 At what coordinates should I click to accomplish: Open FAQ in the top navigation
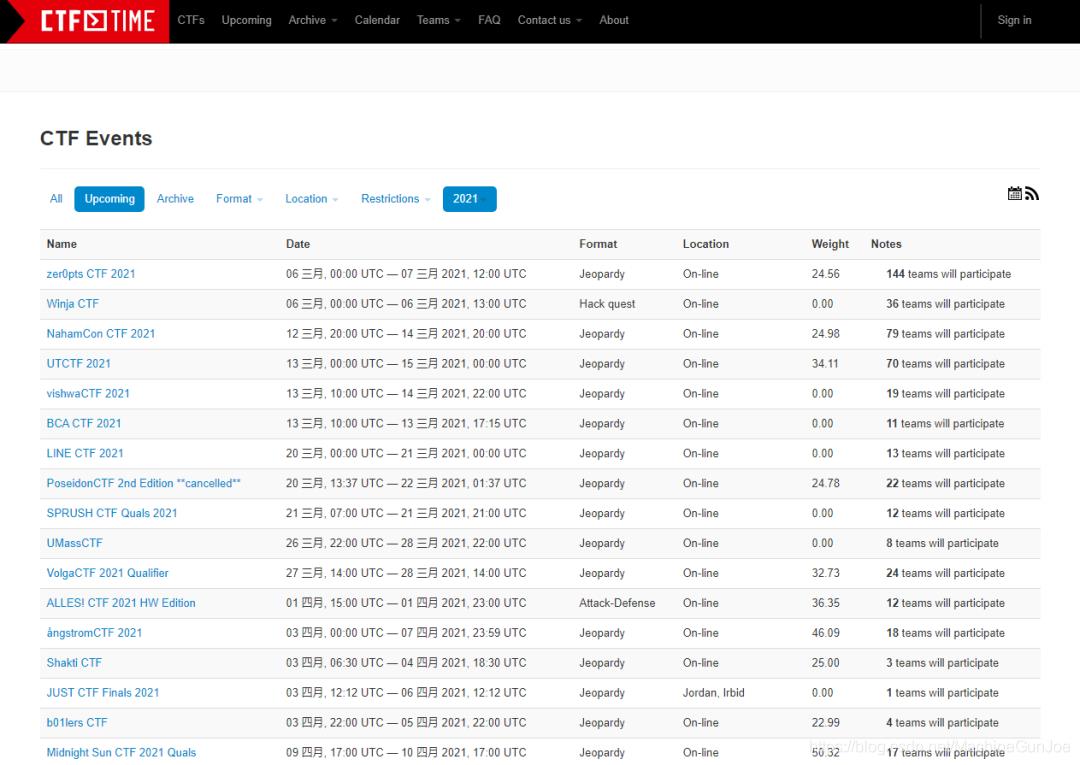click(489, 20)
